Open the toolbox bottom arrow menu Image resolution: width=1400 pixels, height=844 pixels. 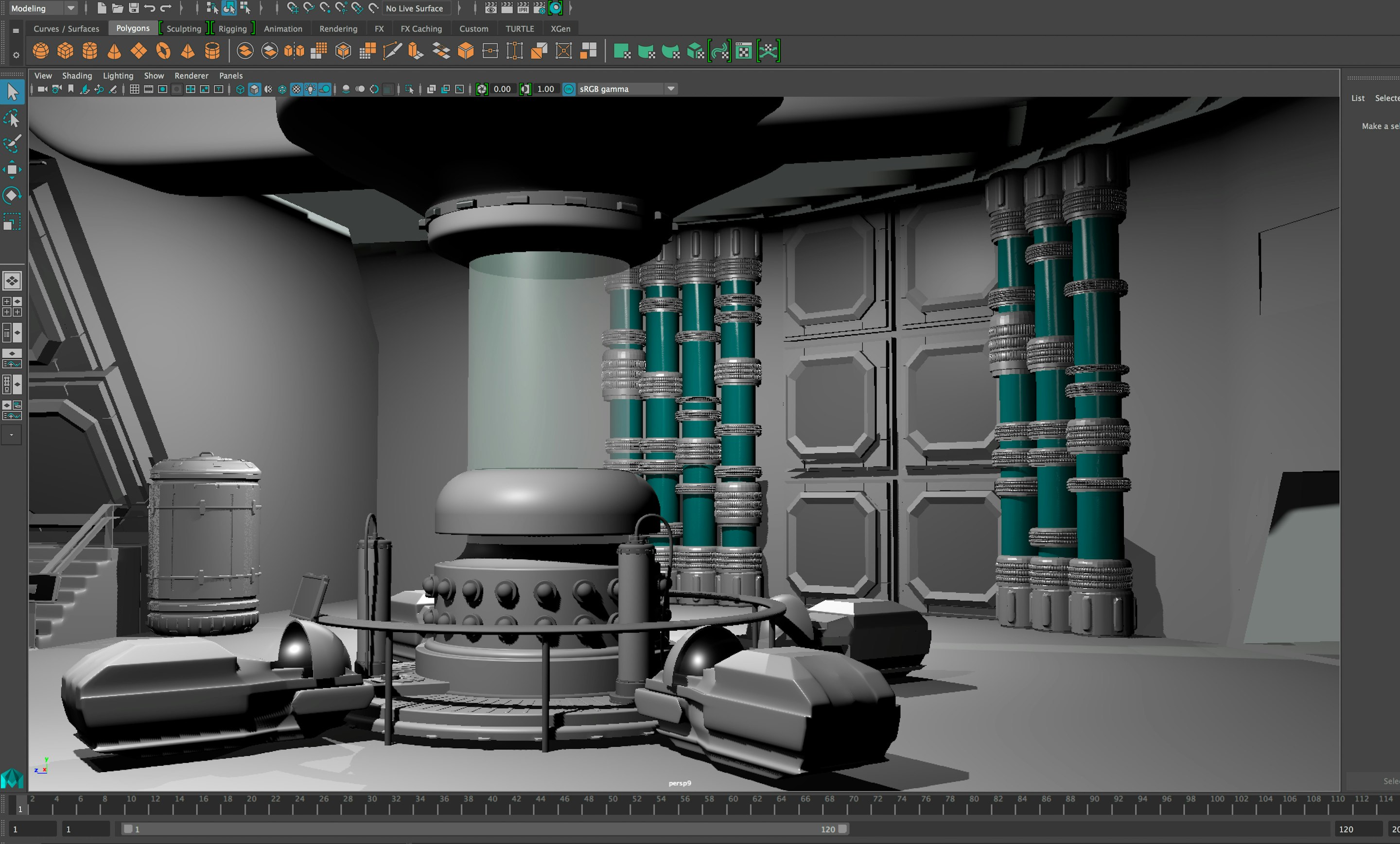11,435
